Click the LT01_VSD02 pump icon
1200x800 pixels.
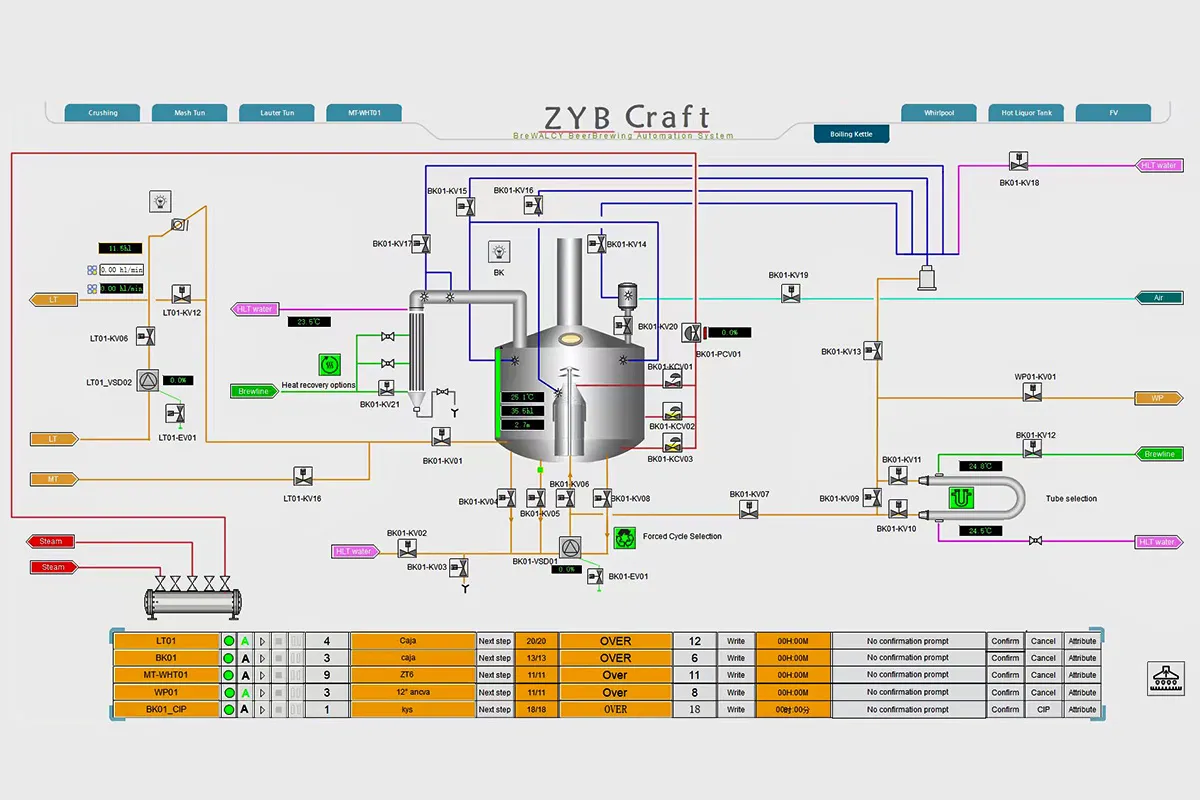click(x=148, y=381)
